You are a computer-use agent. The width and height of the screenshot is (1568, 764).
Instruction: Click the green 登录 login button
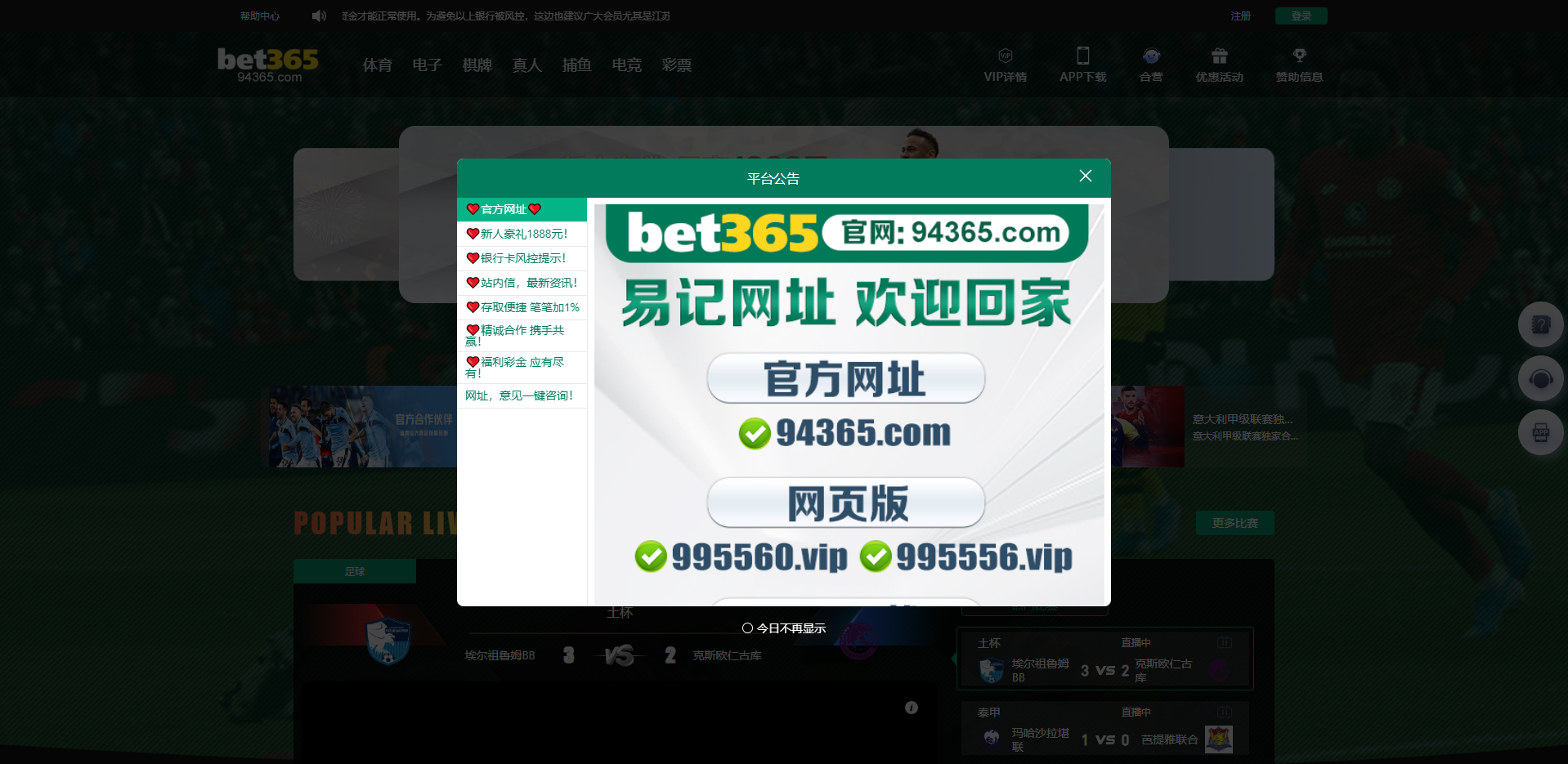pos(1301,16)
